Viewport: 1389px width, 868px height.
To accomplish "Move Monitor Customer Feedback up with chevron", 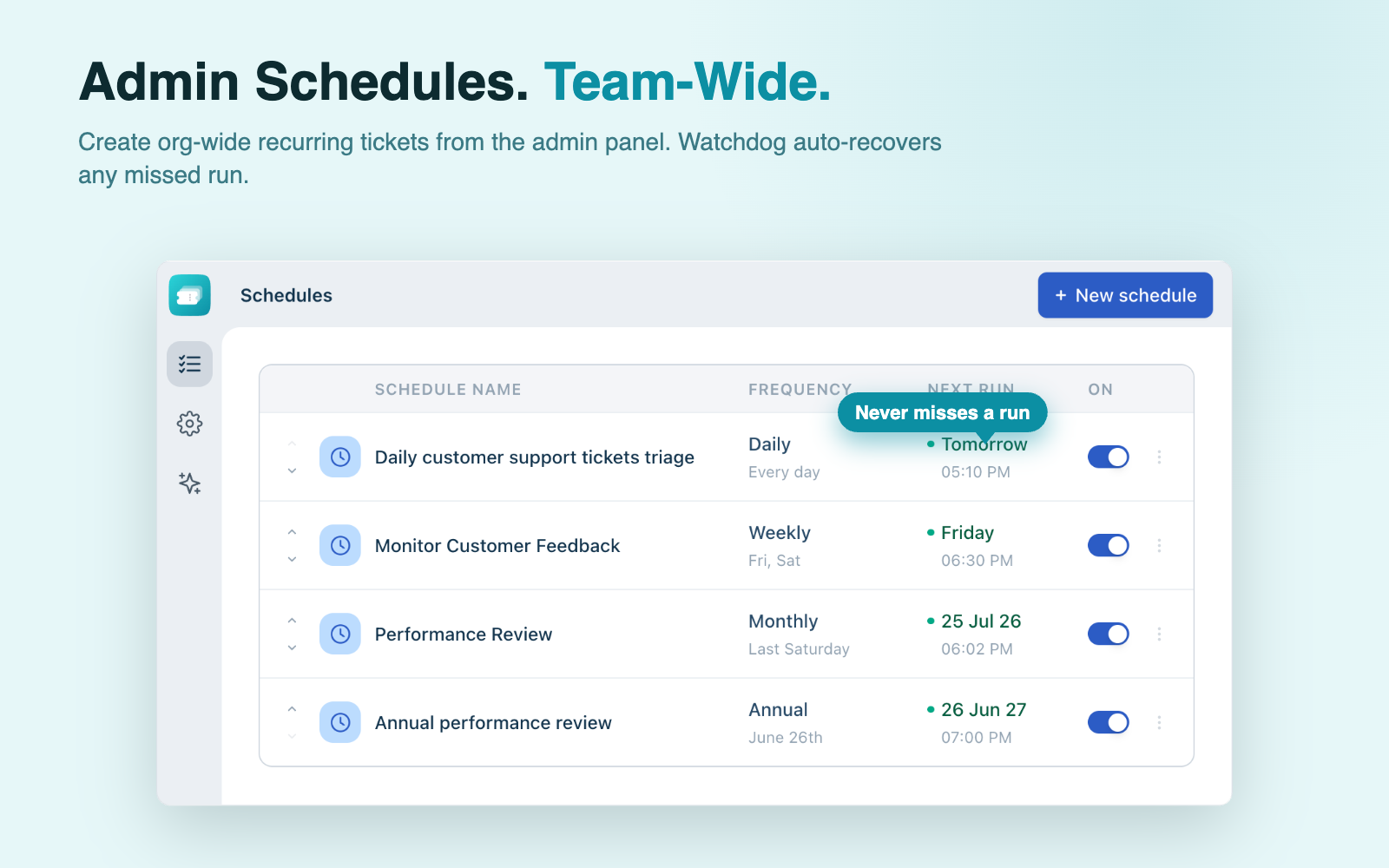I will 293,532.
